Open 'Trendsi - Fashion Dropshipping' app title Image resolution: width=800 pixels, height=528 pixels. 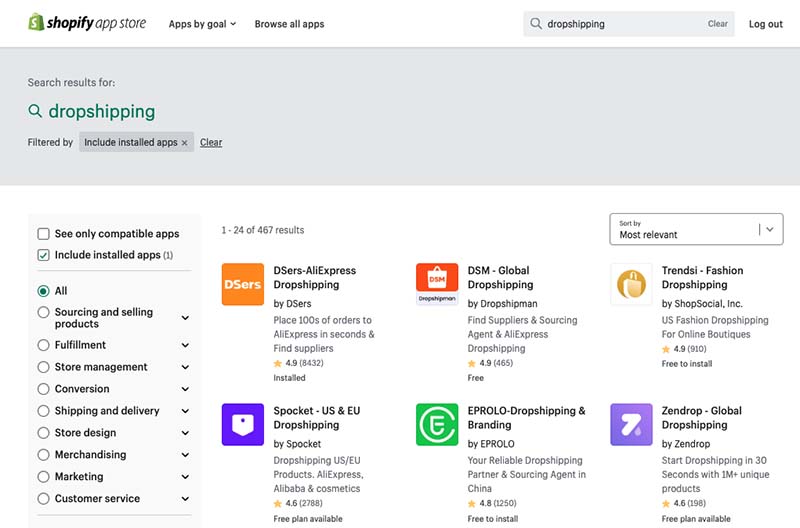point(702,278)
